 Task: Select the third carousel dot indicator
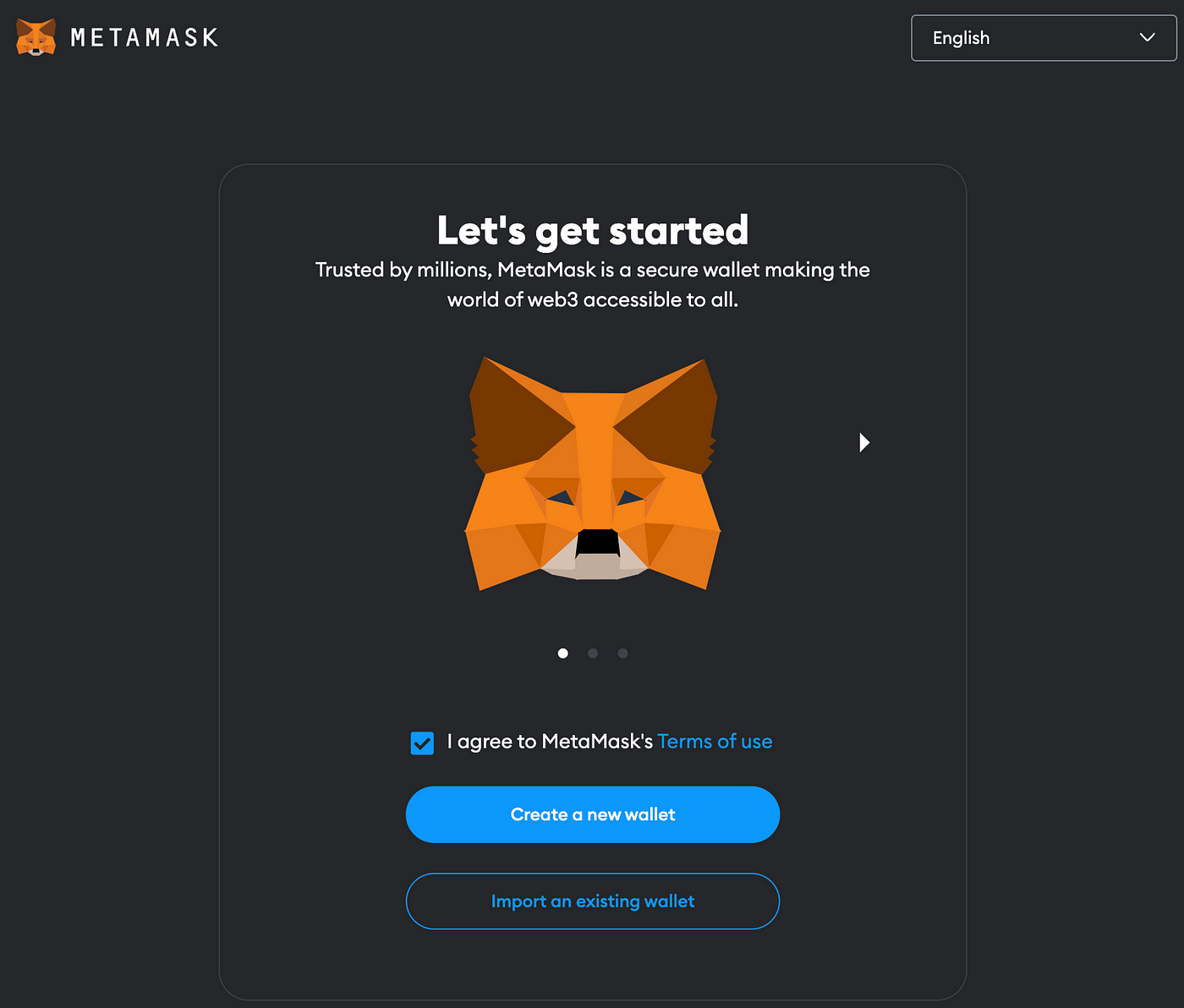coord(623,653)
